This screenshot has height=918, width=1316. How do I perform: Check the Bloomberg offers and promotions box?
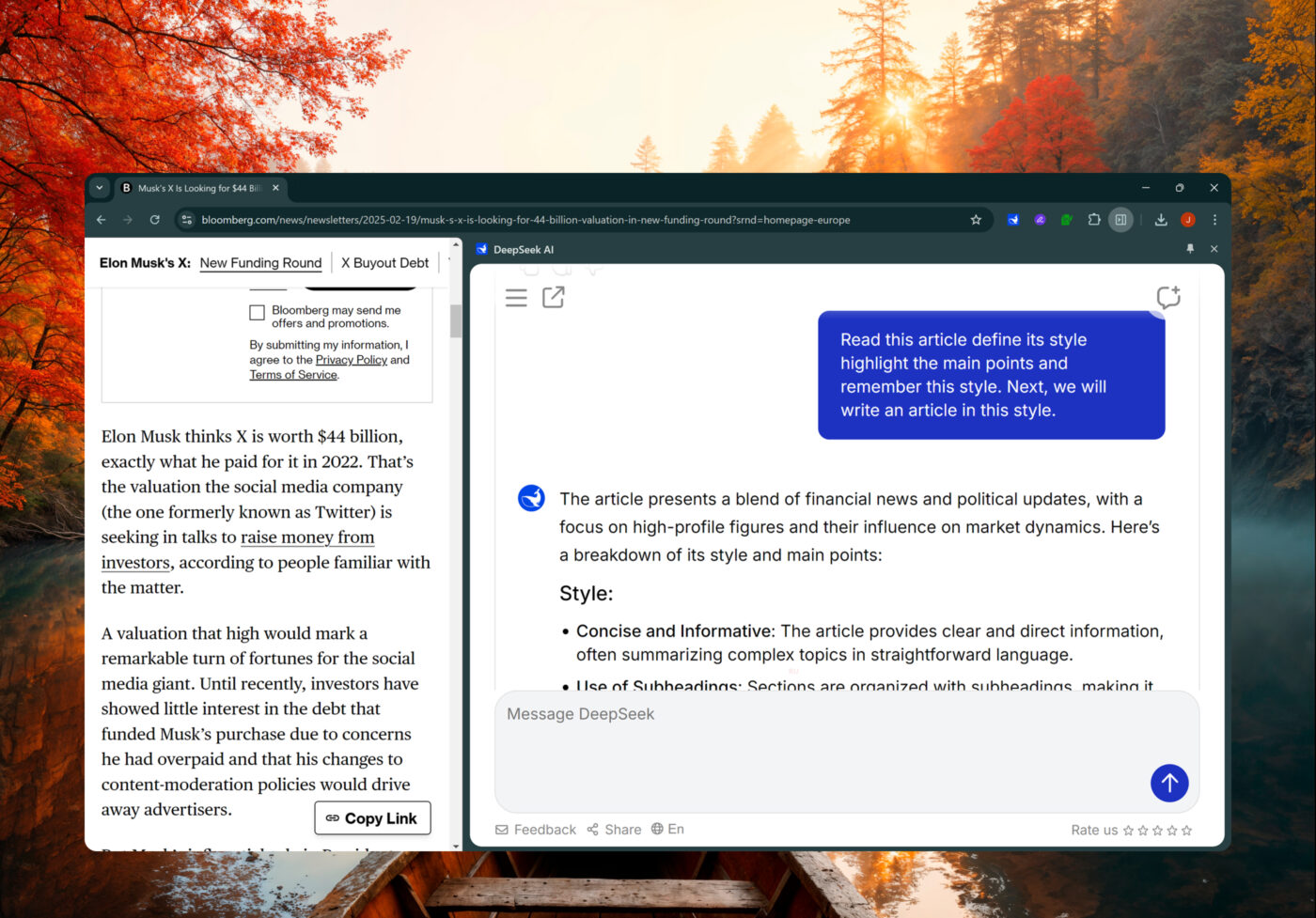(x=257, y=313)
